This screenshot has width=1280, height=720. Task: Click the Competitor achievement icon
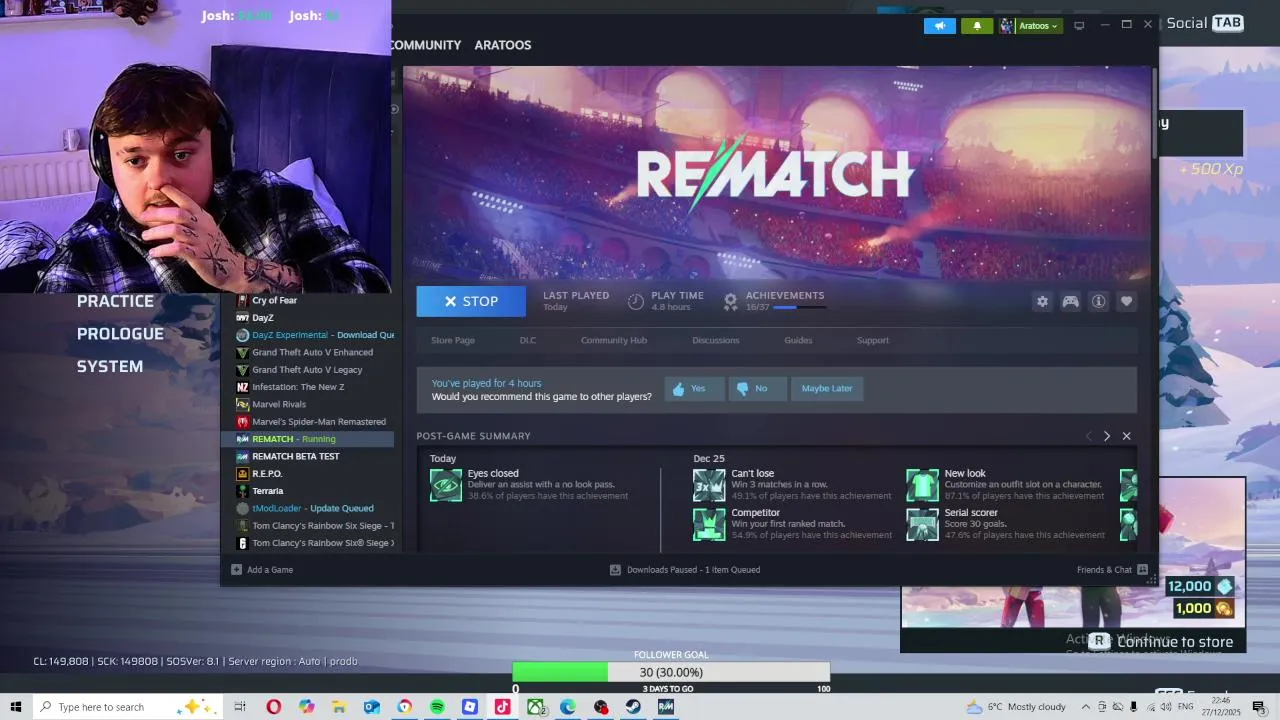point(709,524)
